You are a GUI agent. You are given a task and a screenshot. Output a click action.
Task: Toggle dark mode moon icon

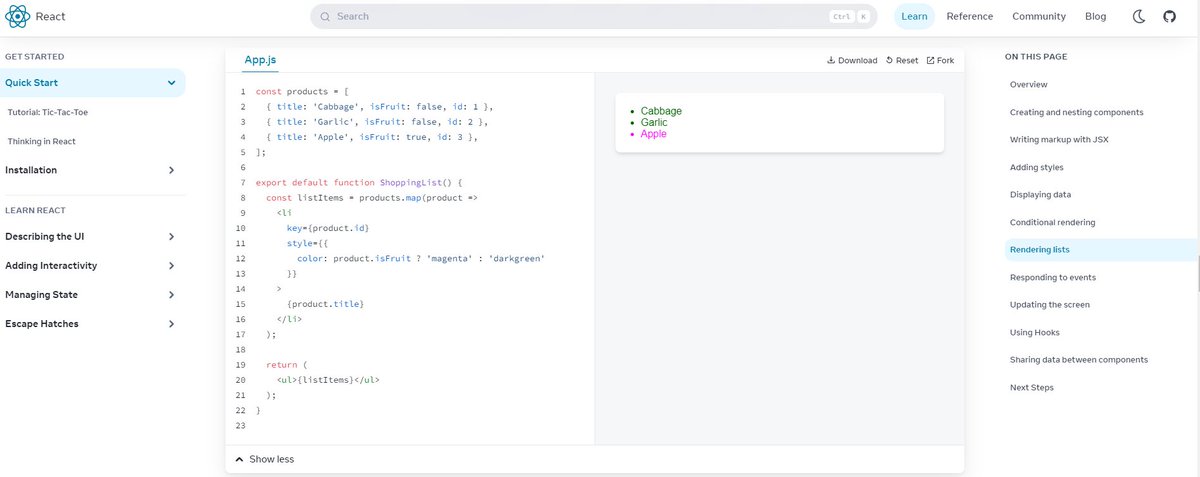coord(1139,16)
